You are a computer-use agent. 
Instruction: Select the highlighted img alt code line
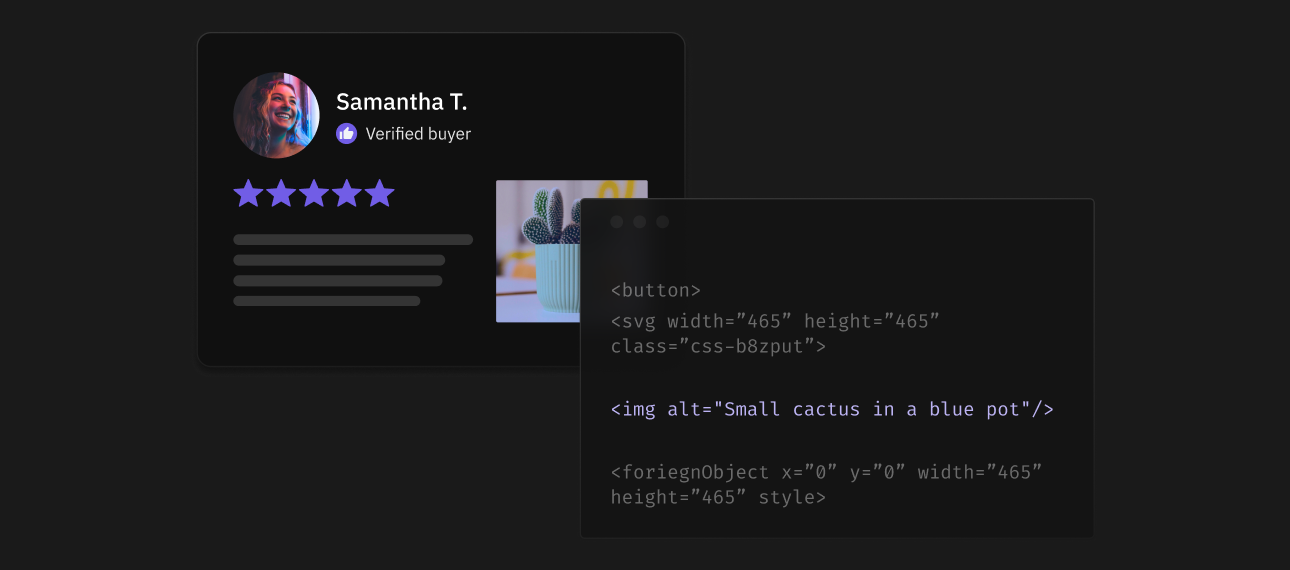click(x=832, y=409)
